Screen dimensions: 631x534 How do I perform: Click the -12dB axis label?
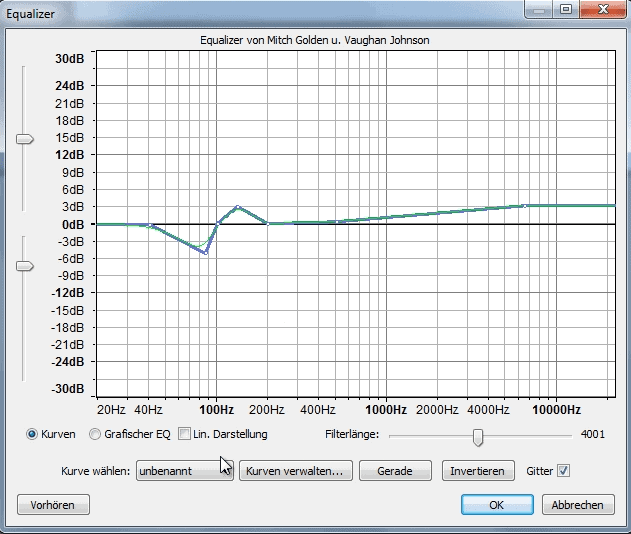tap(68, 293)
